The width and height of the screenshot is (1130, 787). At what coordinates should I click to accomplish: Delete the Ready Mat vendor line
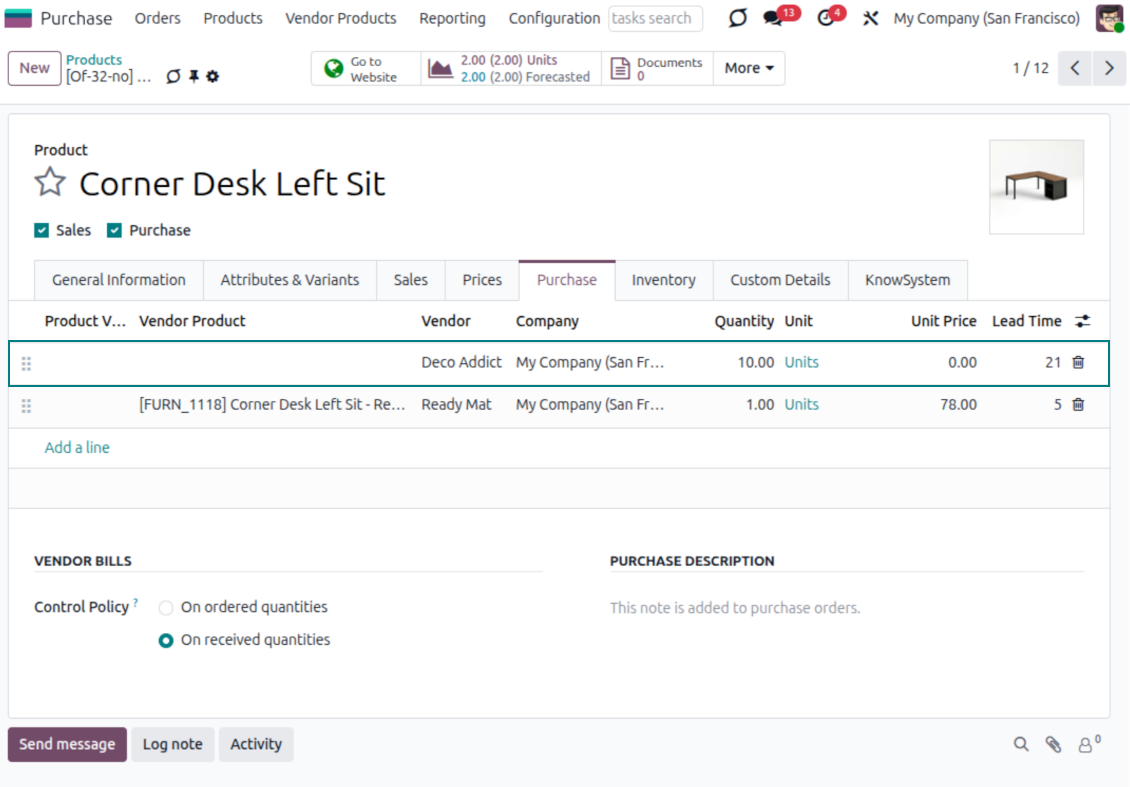[1078, 405]
